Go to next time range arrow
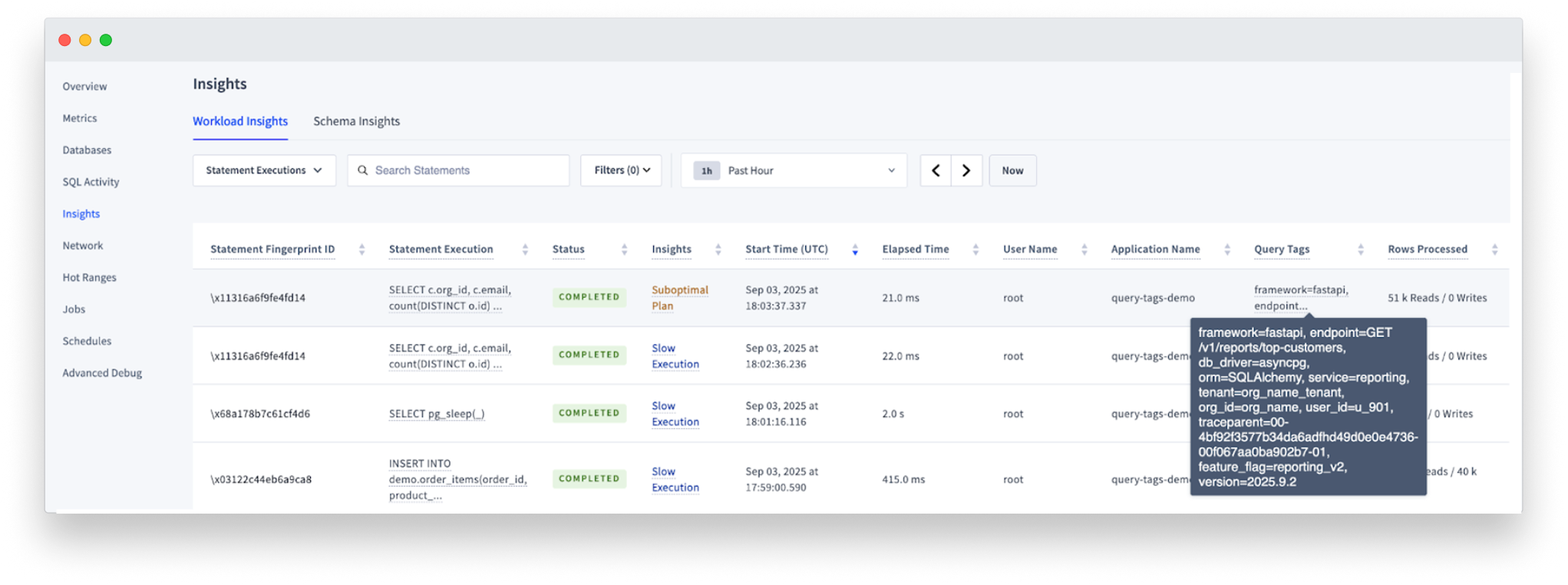This screenshot has width=1568, height=585. (967, 170)
